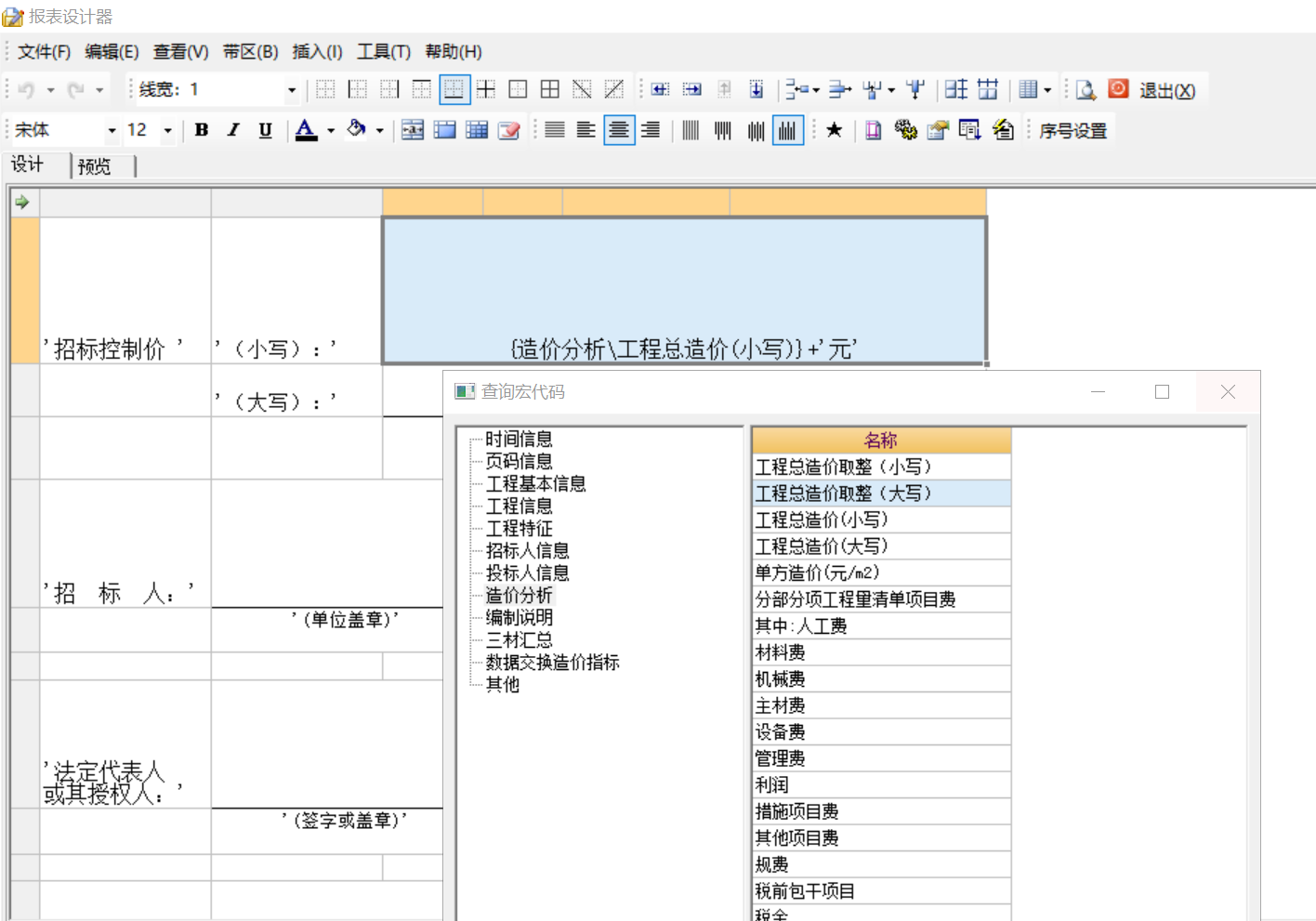Open the 线宽 line width dropdown
The width and height of the screenshot is (1316, 921).
(292, 90)
